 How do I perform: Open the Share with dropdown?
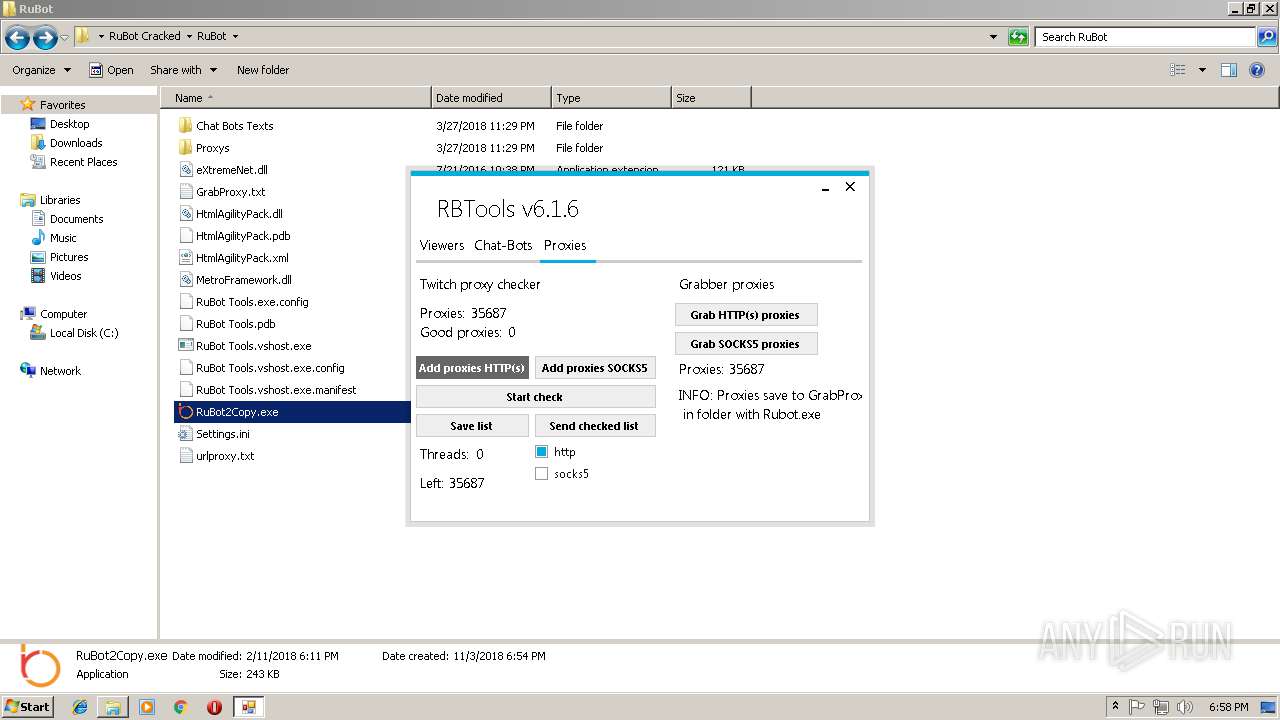pos(183,70)
